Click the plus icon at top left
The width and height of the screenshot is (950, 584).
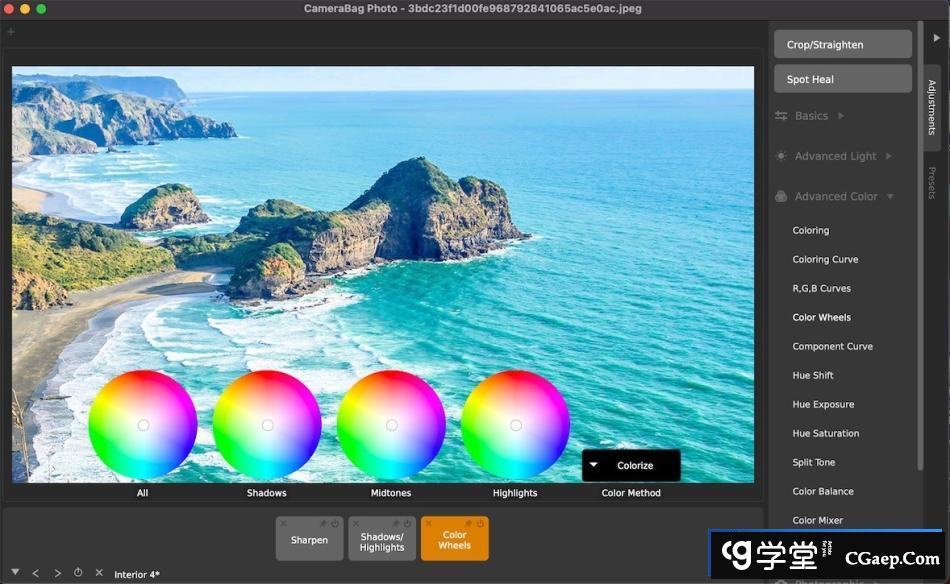(11, 32)
